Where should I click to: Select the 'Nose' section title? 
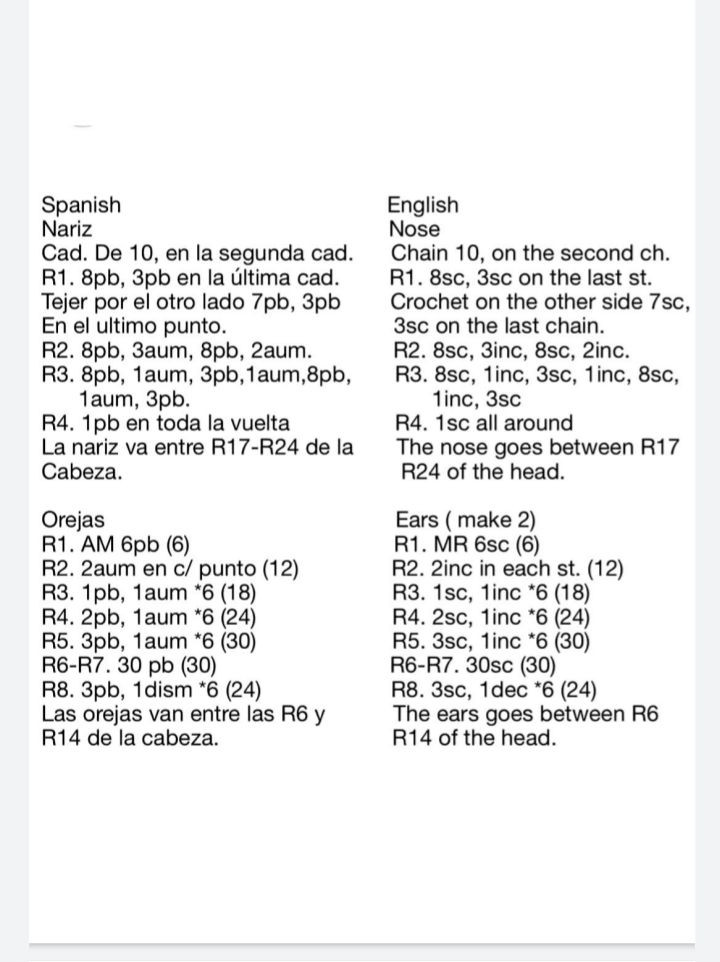[414, 229]
